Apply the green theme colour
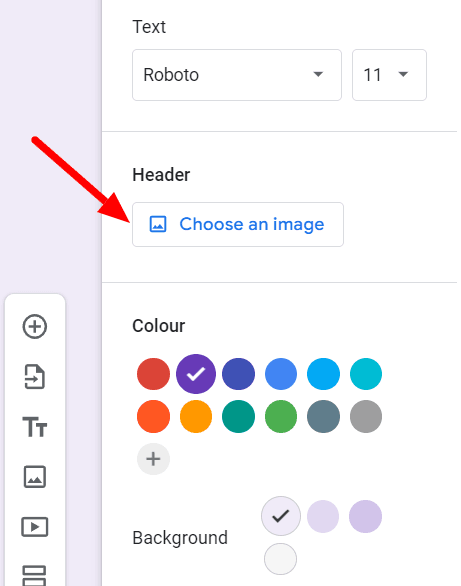This screenshot has width=461, height=586. click(281, 416)
